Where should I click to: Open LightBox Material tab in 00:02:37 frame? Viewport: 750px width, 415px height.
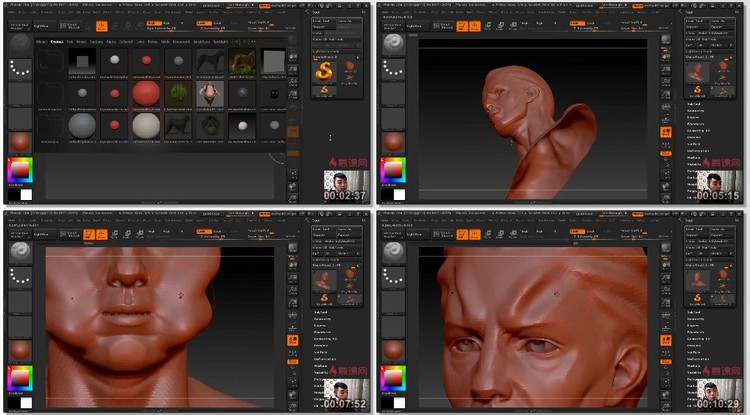coord(126,42)
